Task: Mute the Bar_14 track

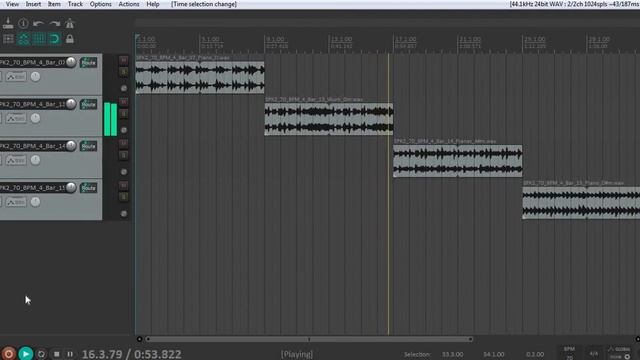Action: (123, 144)
